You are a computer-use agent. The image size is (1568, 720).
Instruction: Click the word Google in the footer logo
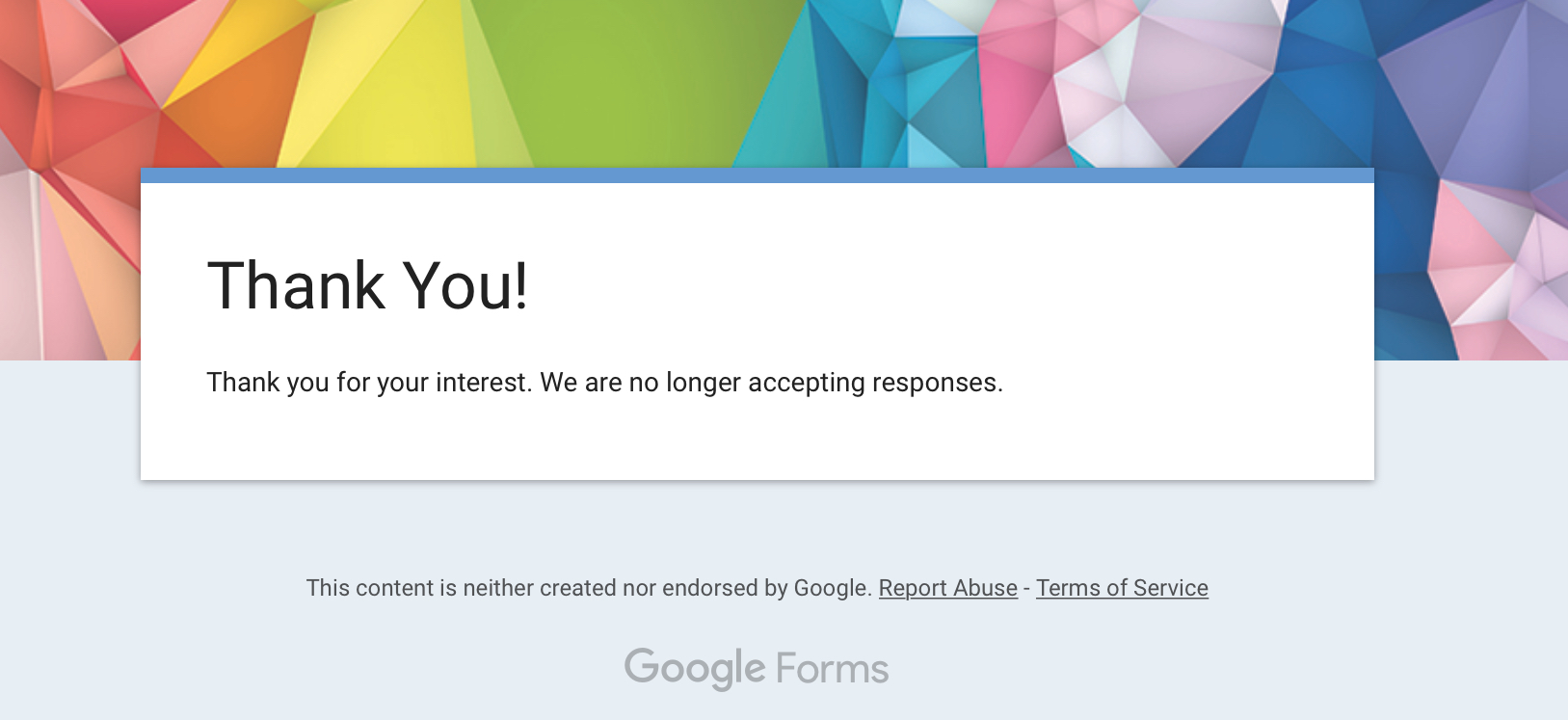click(x=694, y=668)
